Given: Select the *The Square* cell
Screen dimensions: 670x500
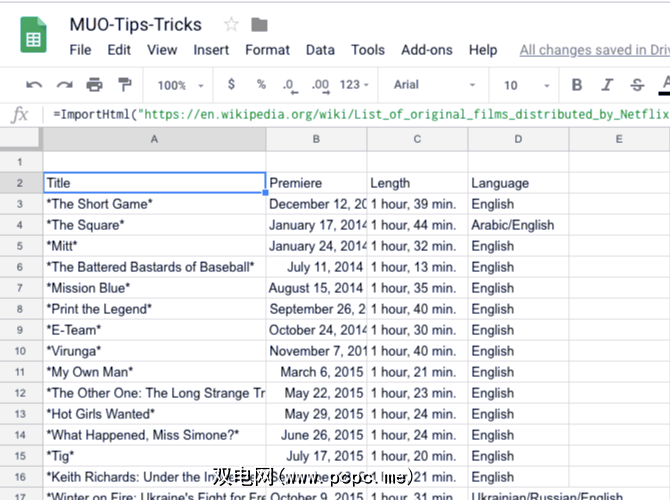Looking at the screenshot, I should coord(154,225).
